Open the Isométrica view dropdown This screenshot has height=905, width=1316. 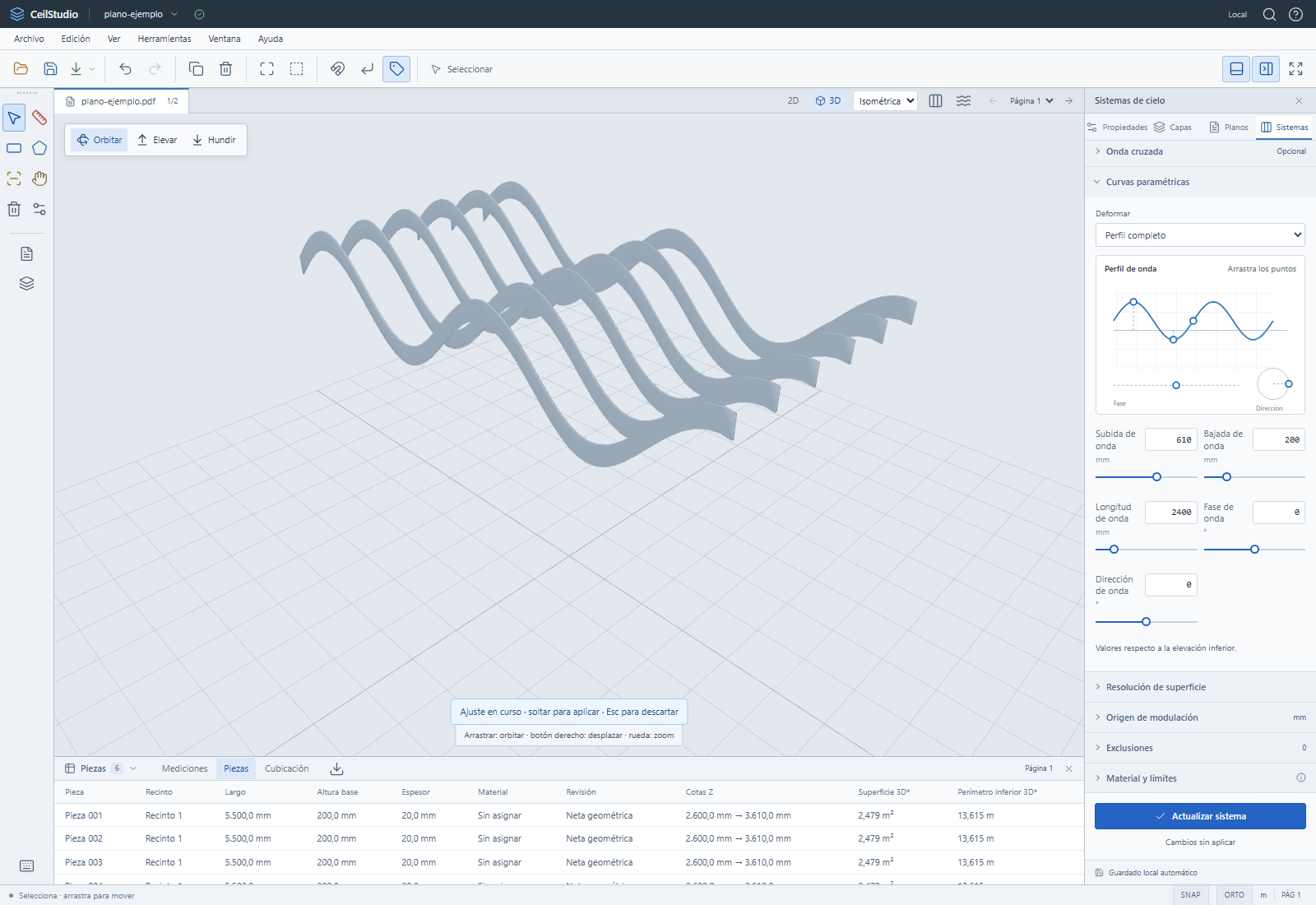coord(885,101)
